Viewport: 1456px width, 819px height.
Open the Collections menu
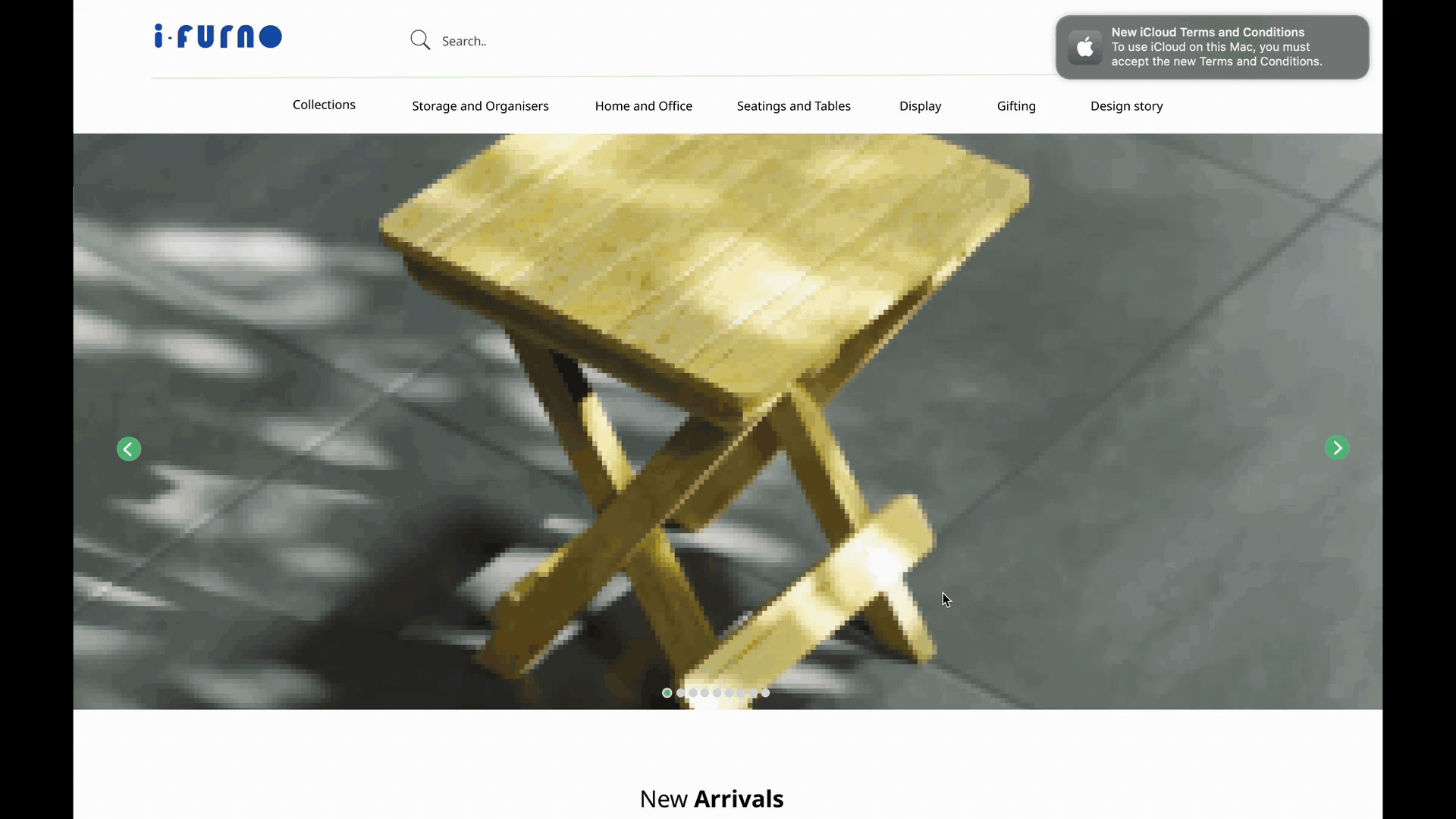(x=324, y=105)
